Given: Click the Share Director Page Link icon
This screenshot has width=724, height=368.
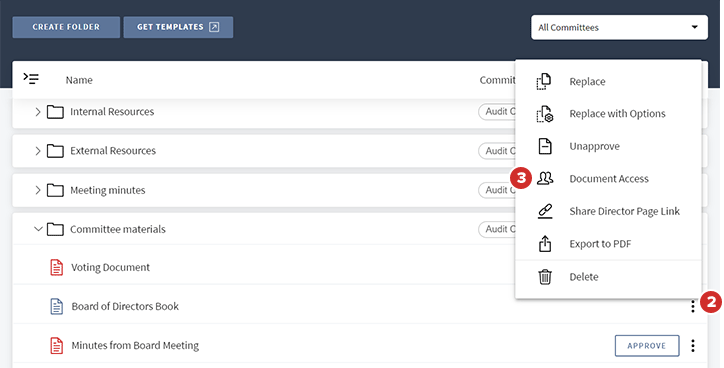Looking at the screenshot, I should [x=545, y=211].
